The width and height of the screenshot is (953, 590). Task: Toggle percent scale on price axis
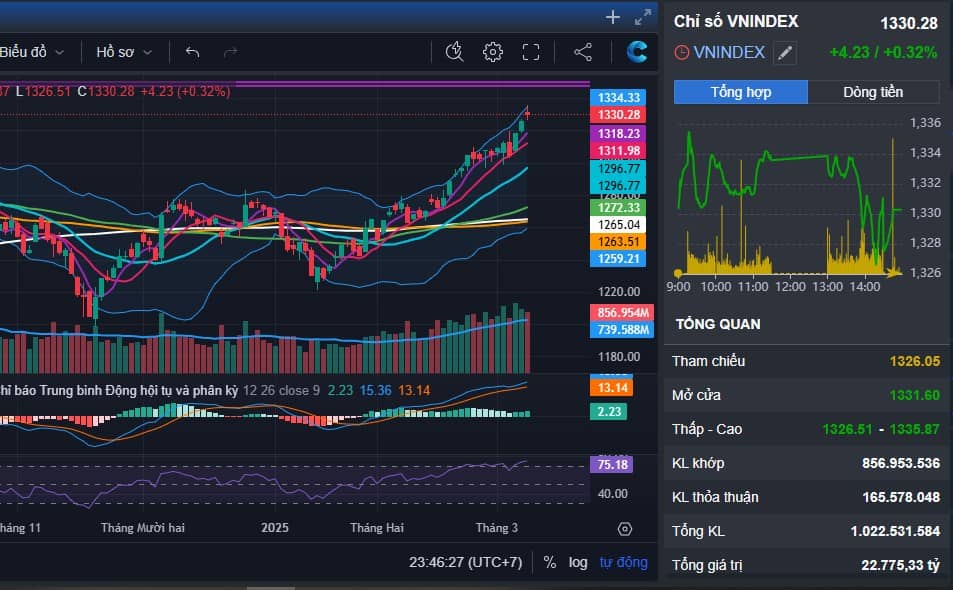(x=549, y=562)
